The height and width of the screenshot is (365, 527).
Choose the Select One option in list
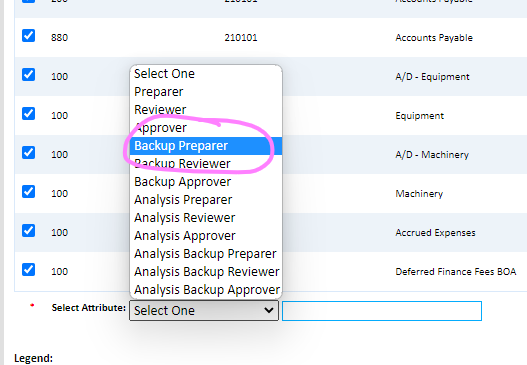[x=206, y=74]
